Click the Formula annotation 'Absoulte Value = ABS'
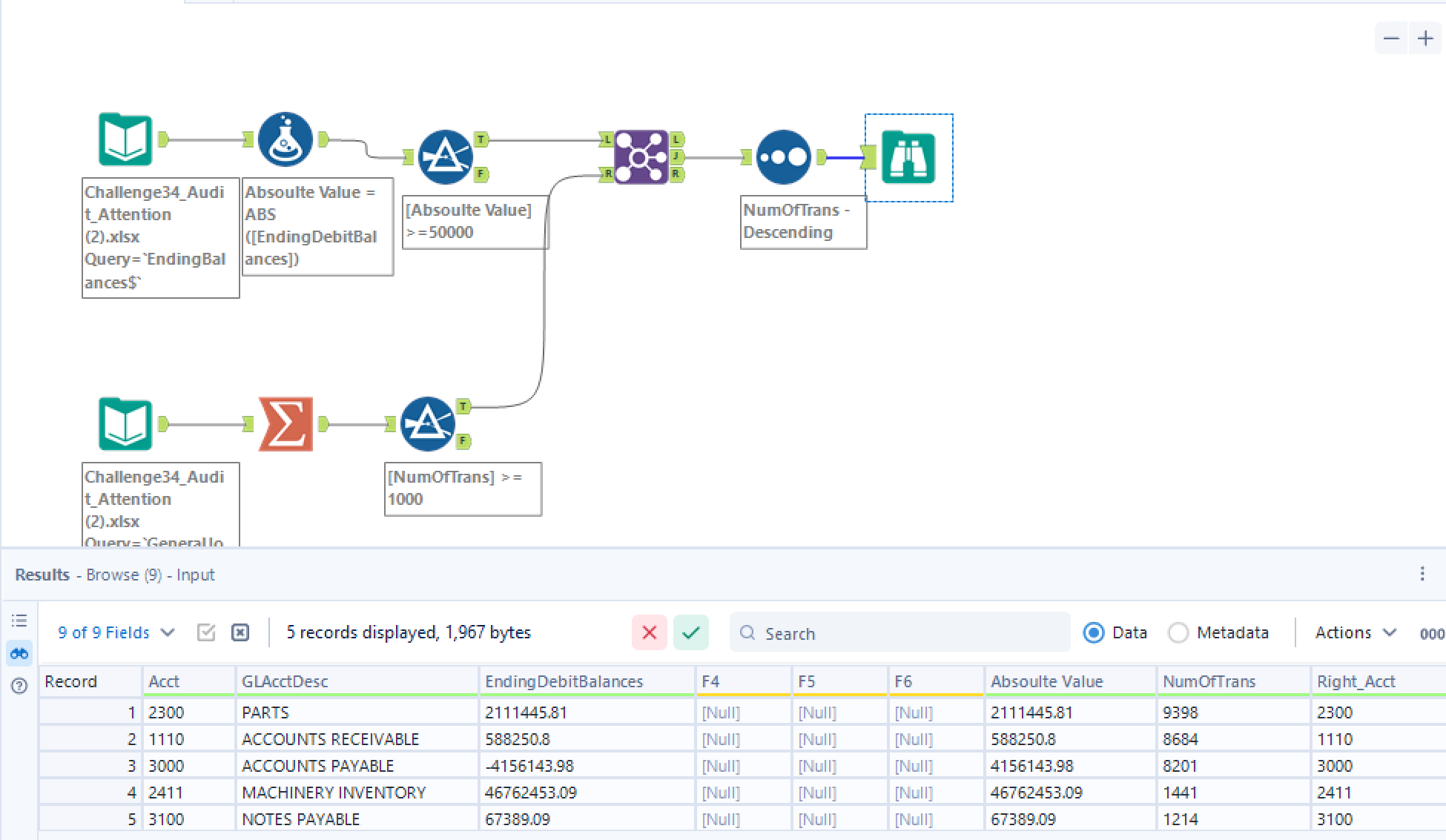1446x840 pixels. (317, 226)
